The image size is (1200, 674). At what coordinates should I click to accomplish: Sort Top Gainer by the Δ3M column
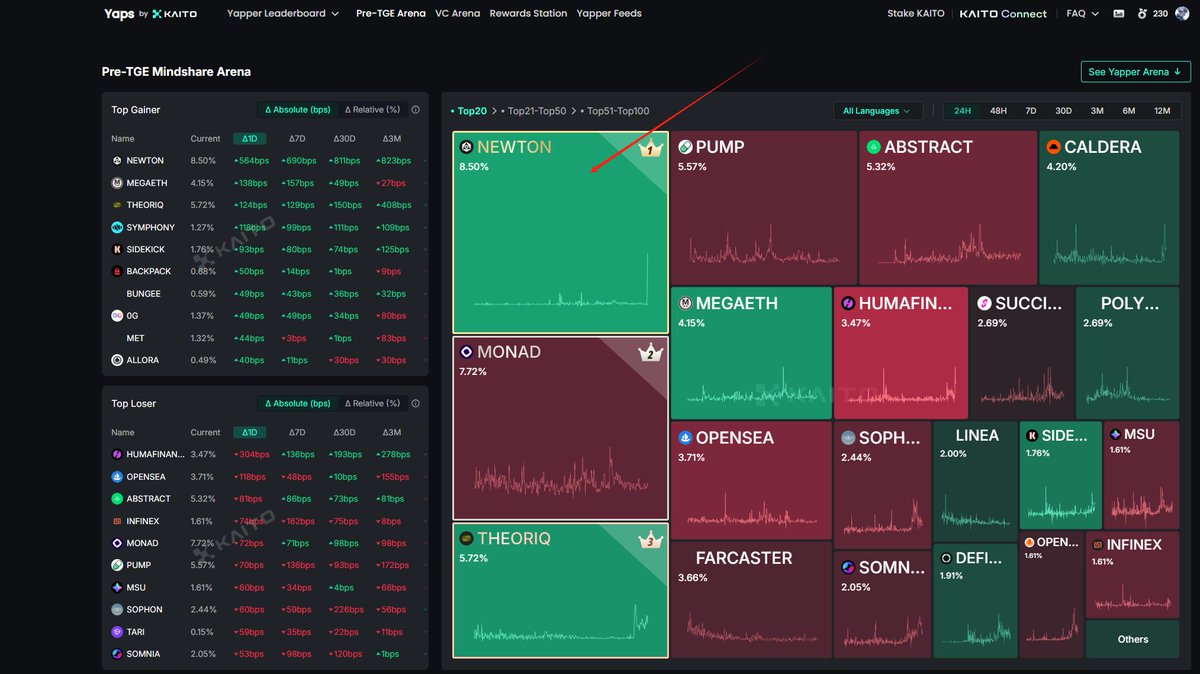pyautogui.click(x=392, y=139)
